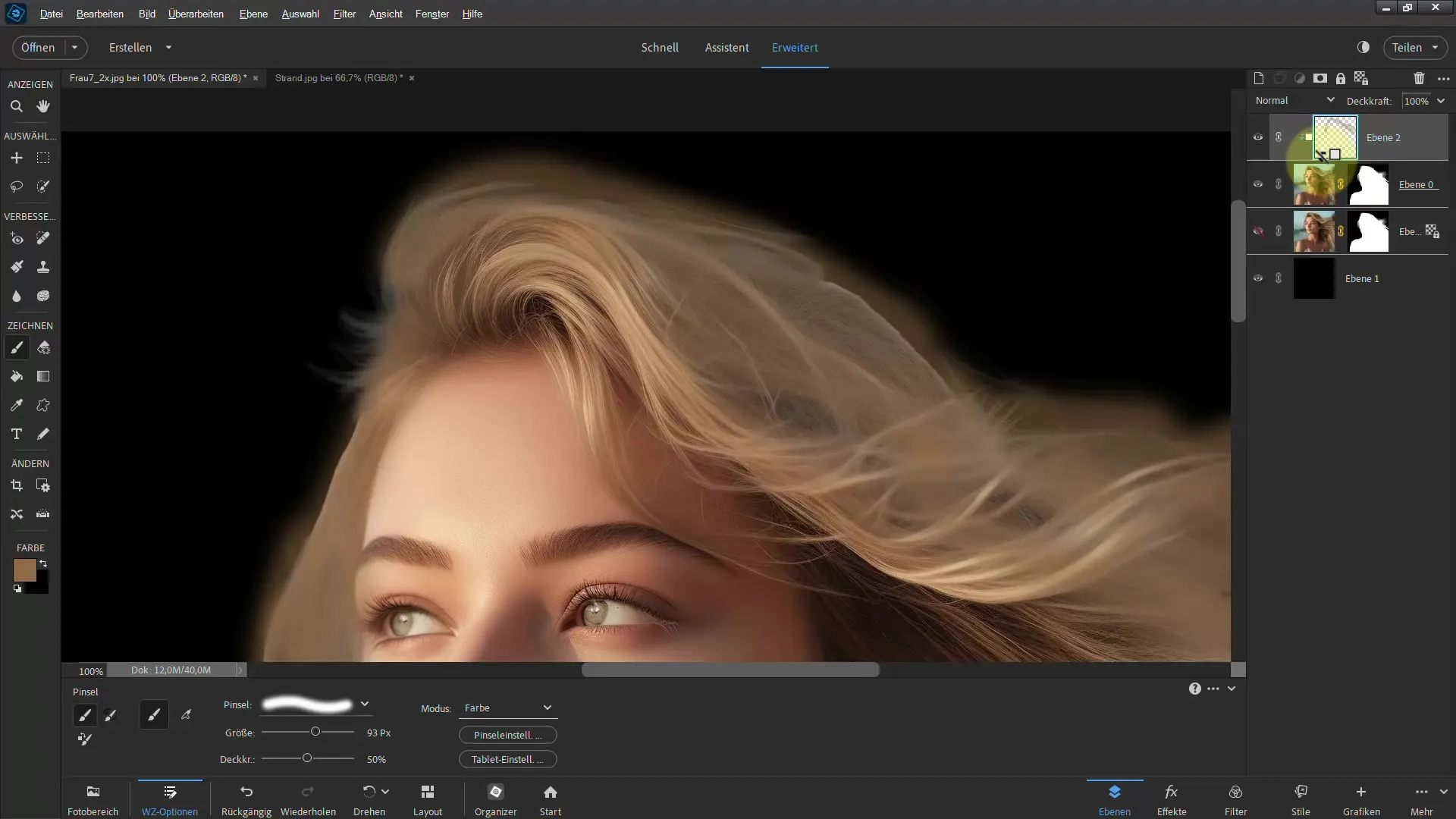Screen dimensions: 1456x819
Task: Open the Modus Farbe dropdown
Action: coord(508,708)
